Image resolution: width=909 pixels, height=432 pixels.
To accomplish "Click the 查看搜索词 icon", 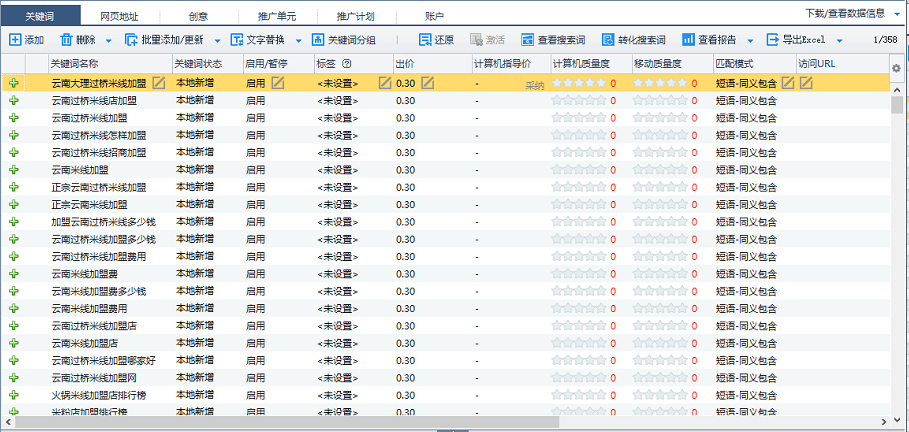I will tap(528, 40).
